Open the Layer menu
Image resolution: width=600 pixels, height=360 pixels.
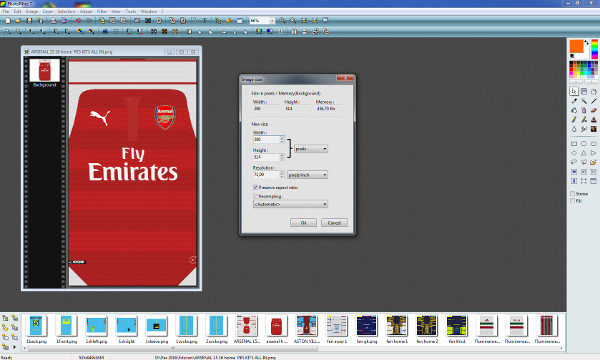(47, 11)
